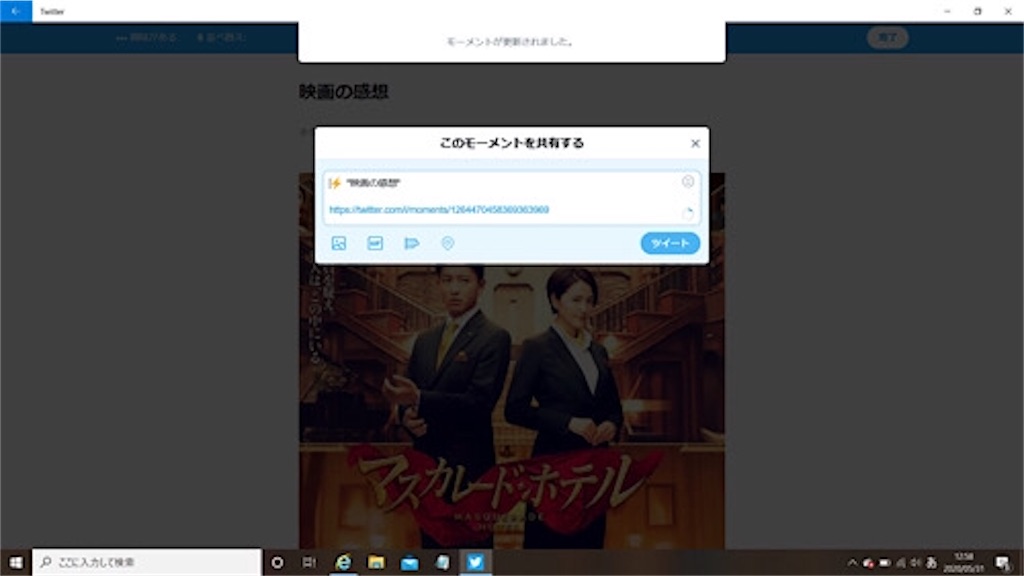This screenshot has width=1024, height=576.
Task: Open Cortana from the taskbar
Action: coord(278,562)
